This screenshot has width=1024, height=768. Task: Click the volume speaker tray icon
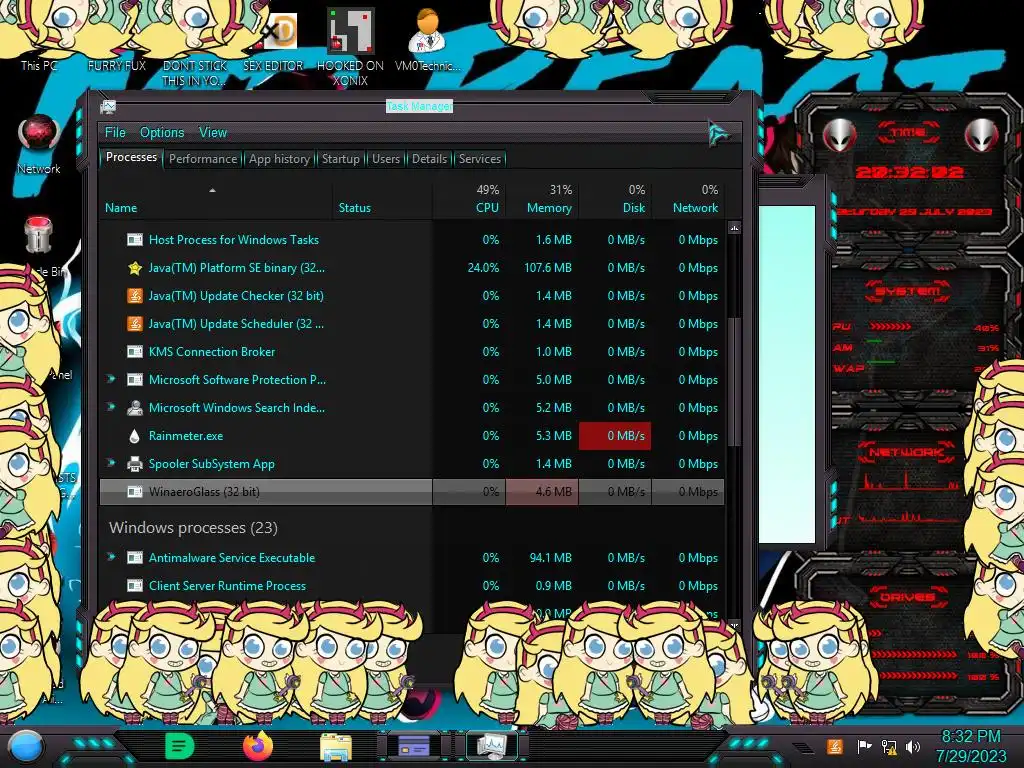[x=913, y=746]
